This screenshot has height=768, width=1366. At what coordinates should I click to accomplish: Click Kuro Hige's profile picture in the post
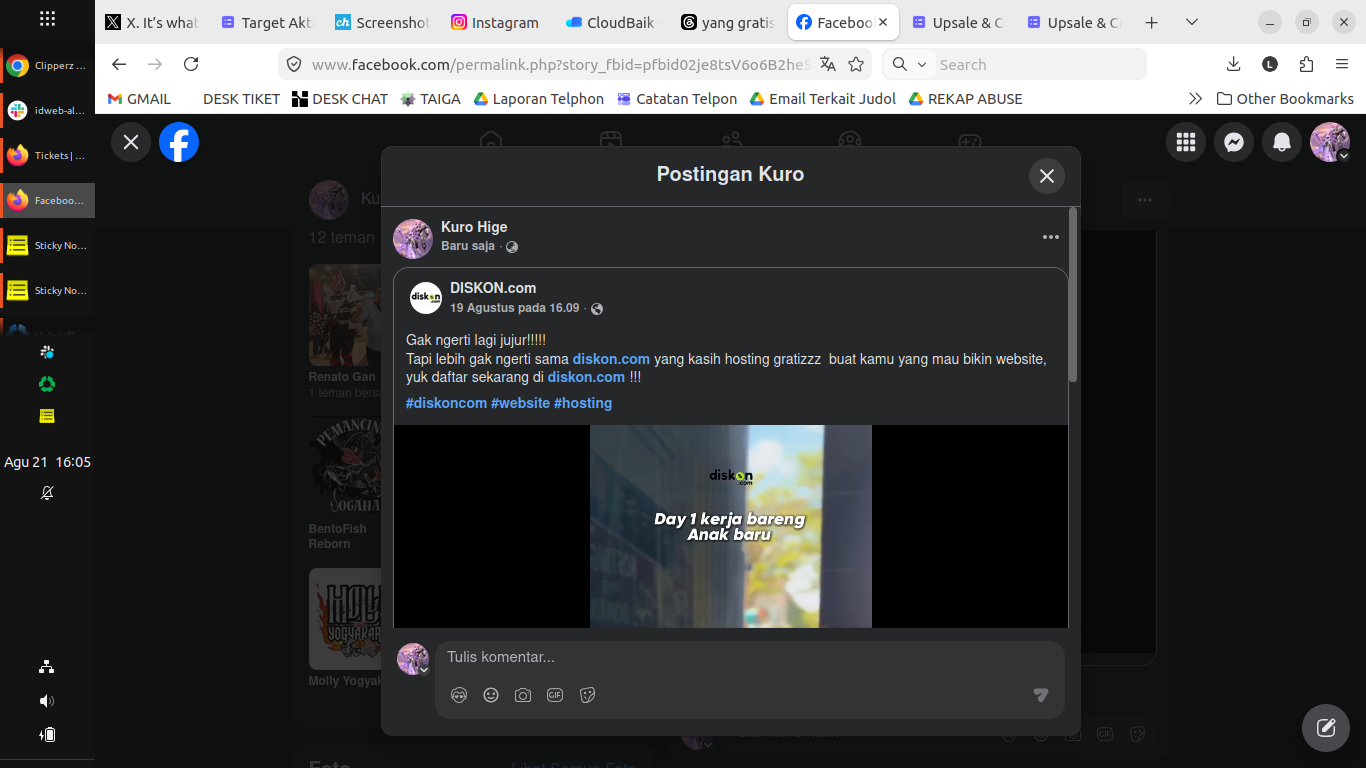(x=413, y=239)
